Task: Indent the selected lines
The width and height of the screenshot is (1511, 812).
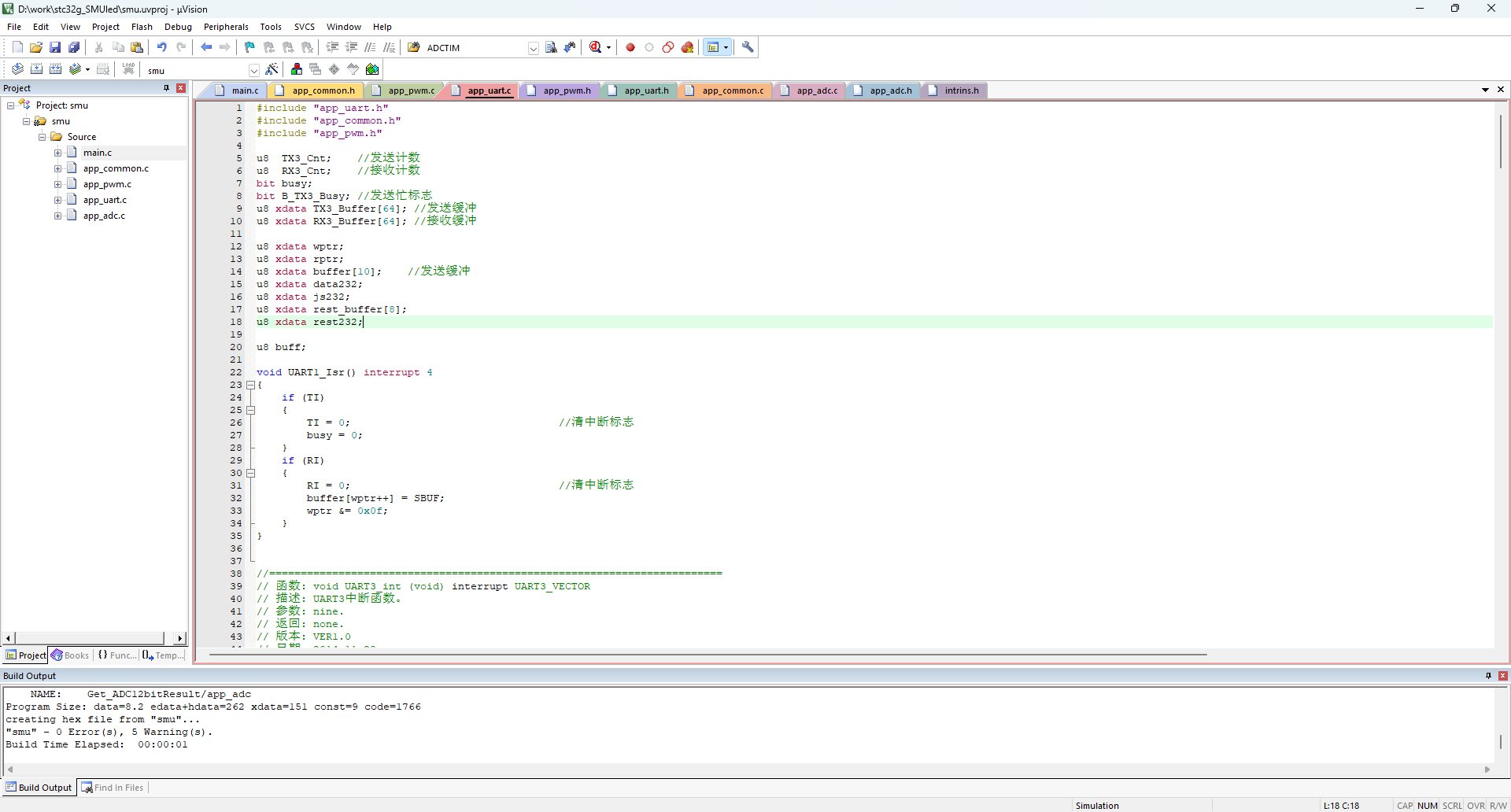Action: (332, 47)
